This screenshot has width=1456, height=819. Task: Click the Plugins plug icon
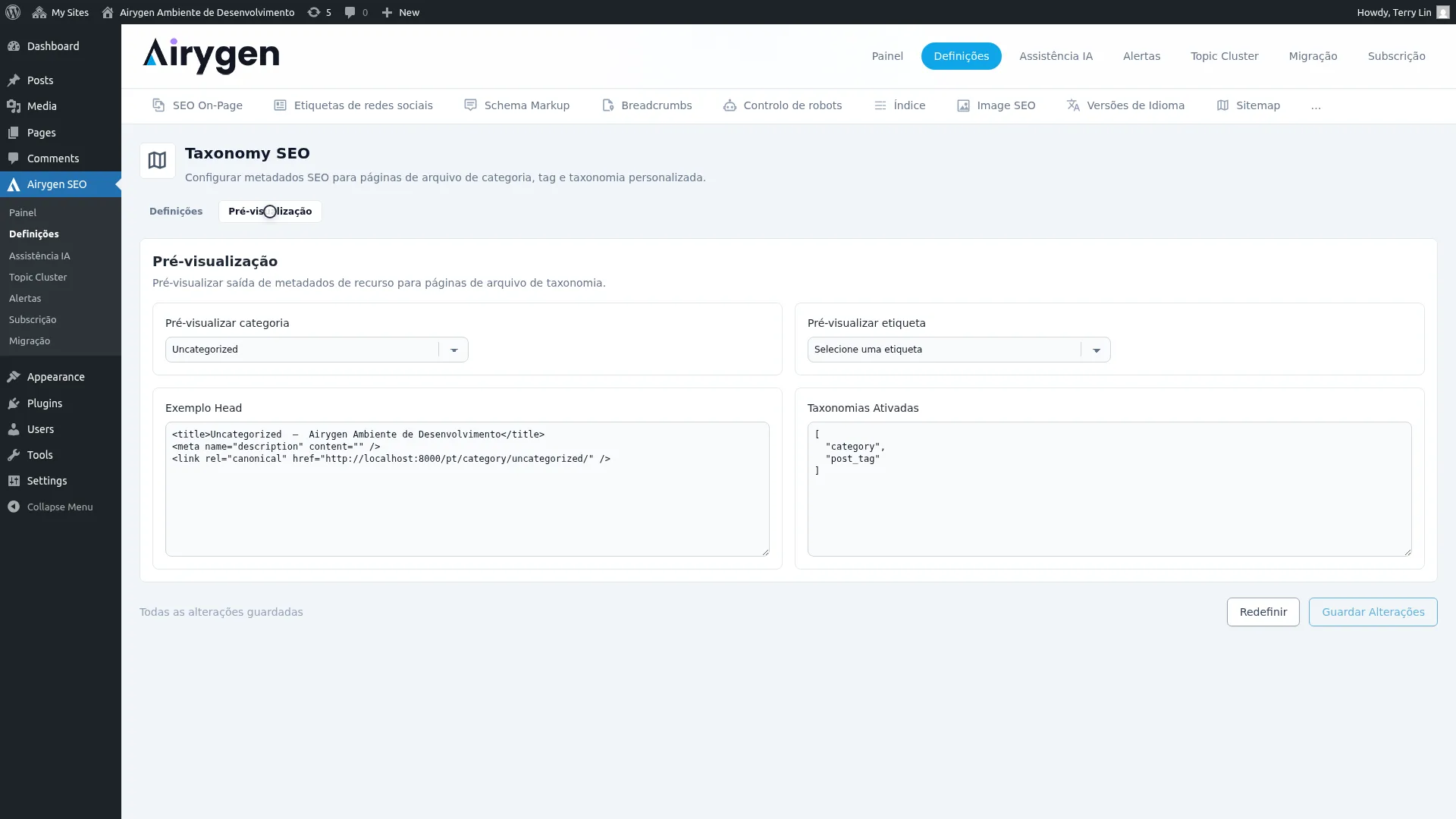pos(14,403)
